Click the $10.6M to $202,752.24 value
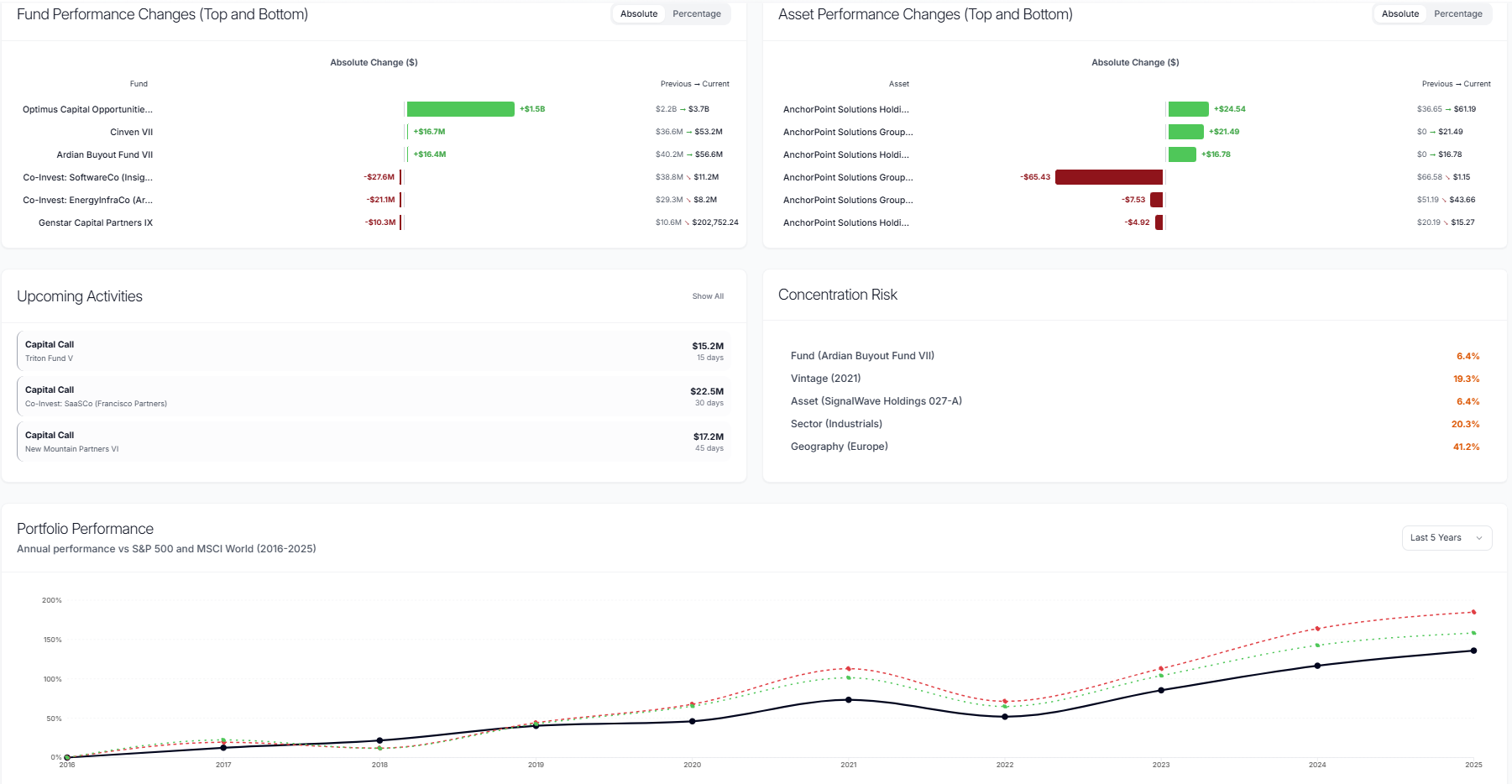This screenshot has height=784, width=1512. 697,222
